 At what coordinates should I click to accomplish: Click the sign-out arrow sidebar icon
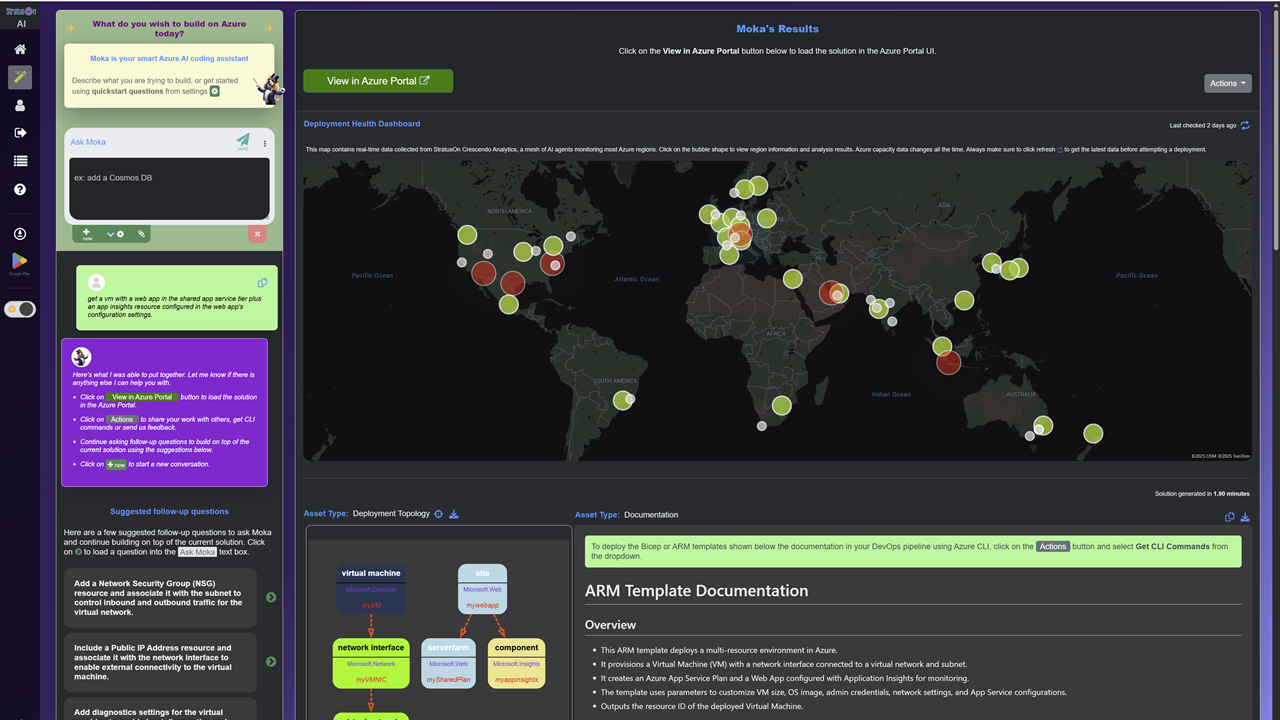[20, 133]
